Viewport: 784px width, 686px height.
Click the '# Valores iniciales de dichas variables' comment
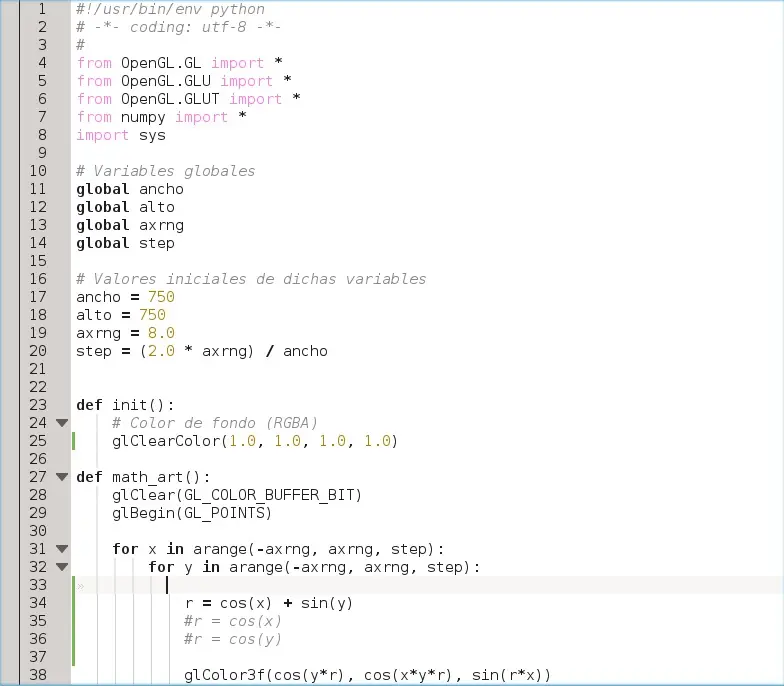251,279
